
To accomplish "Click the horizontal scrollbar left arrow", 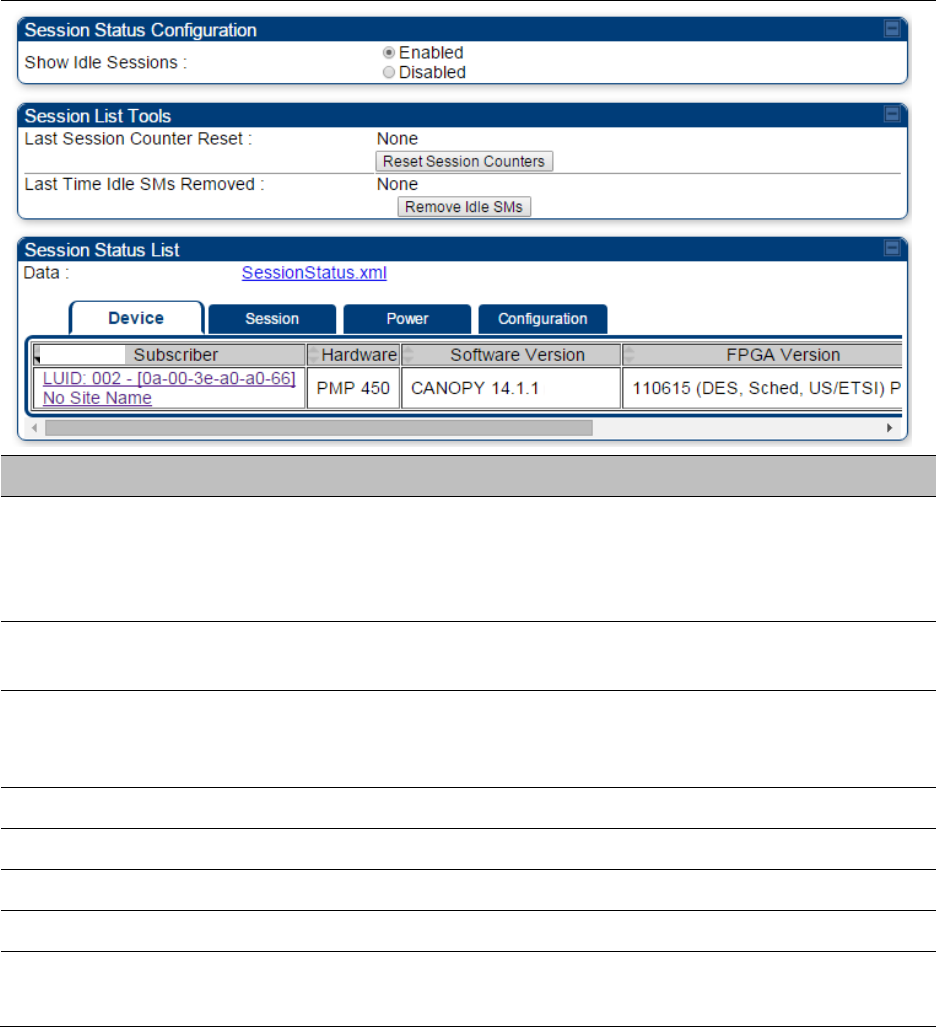I will tap(34, 428).
